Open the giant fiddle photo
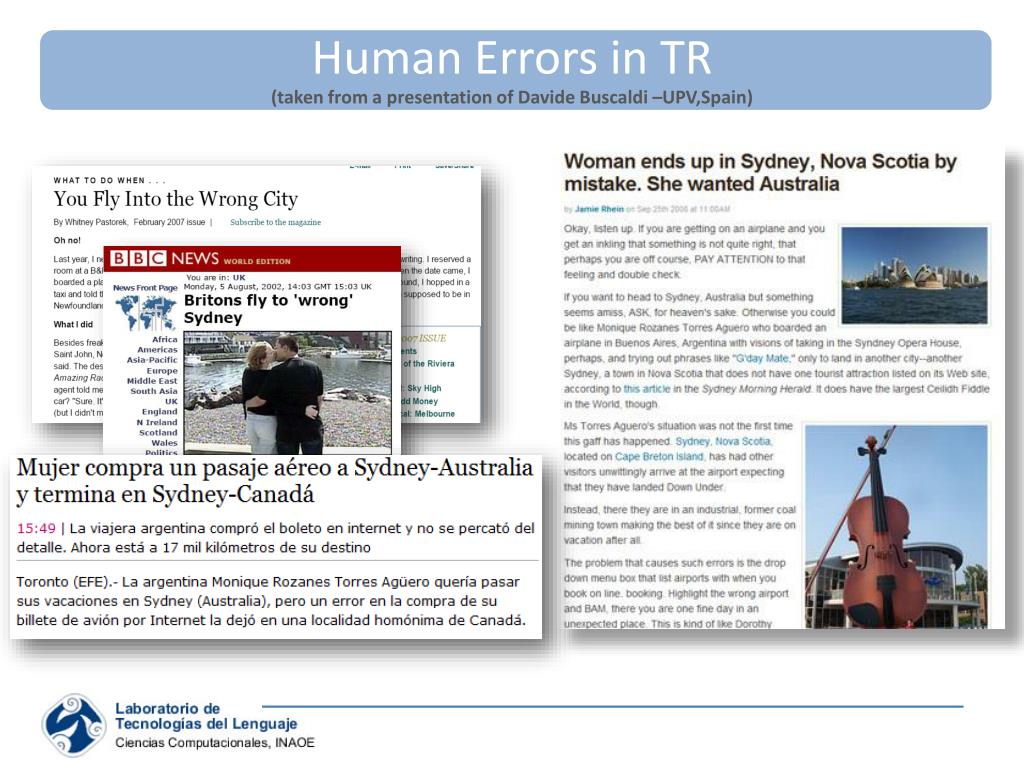The width and height of the screenshot is (1024, 768). 897,526
